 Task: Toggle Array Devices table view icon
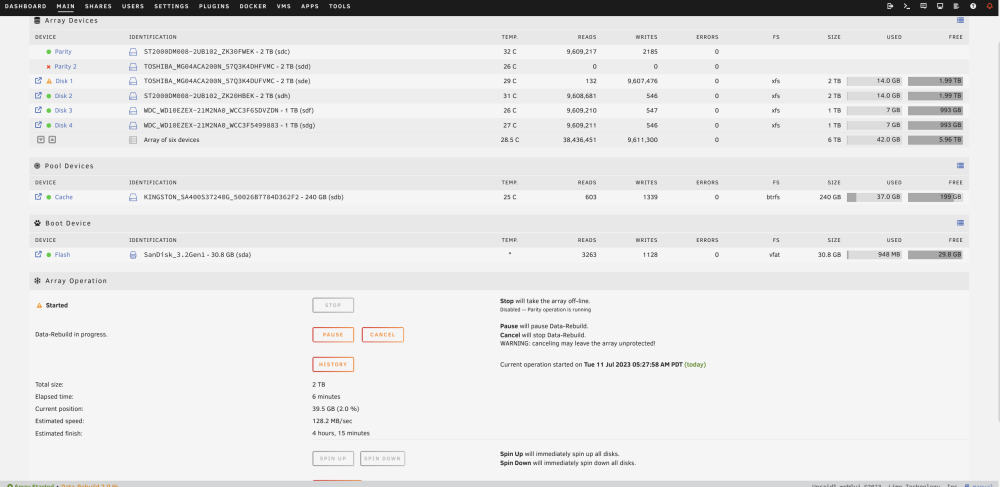tap(960, 20)
